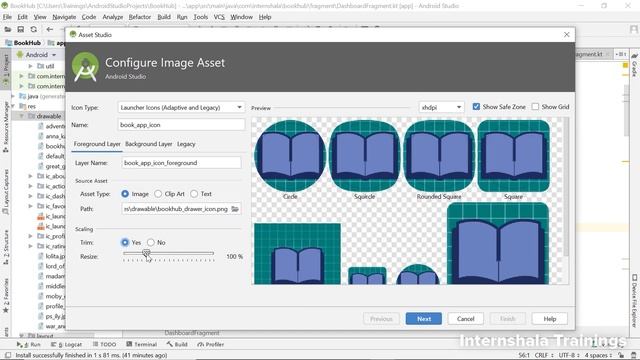Select the Image asset type radio
Screen dimensions: 640x360
click(125, 194)
